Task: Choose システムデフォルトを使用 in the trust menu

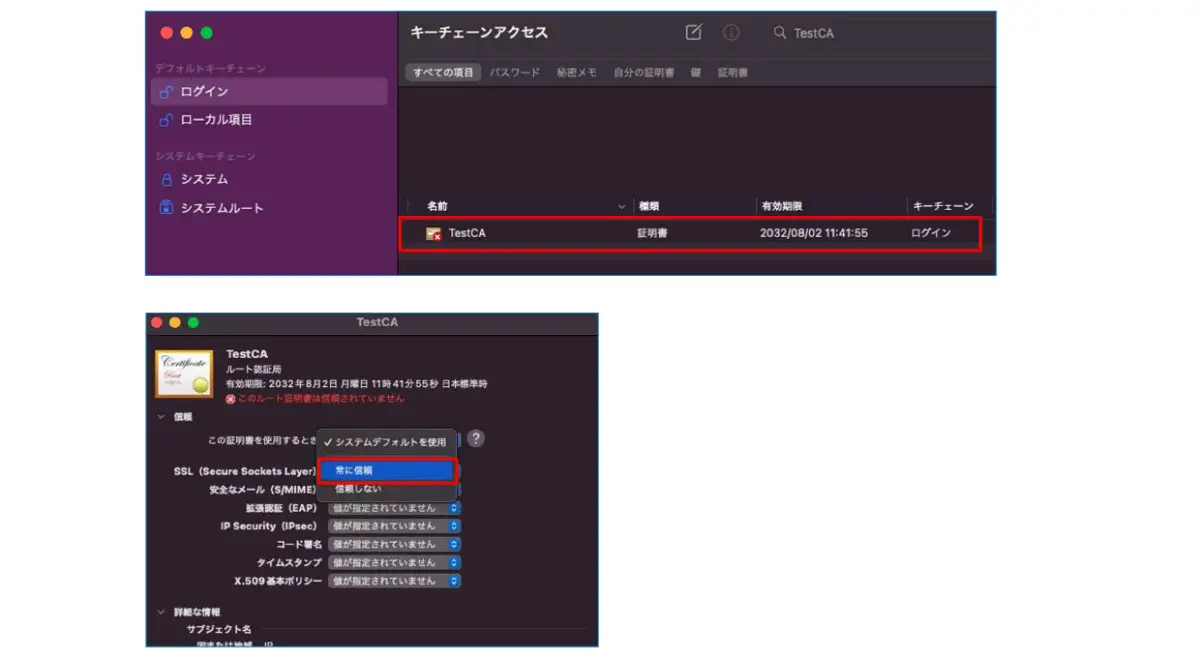Action: (x=386, y=442)
